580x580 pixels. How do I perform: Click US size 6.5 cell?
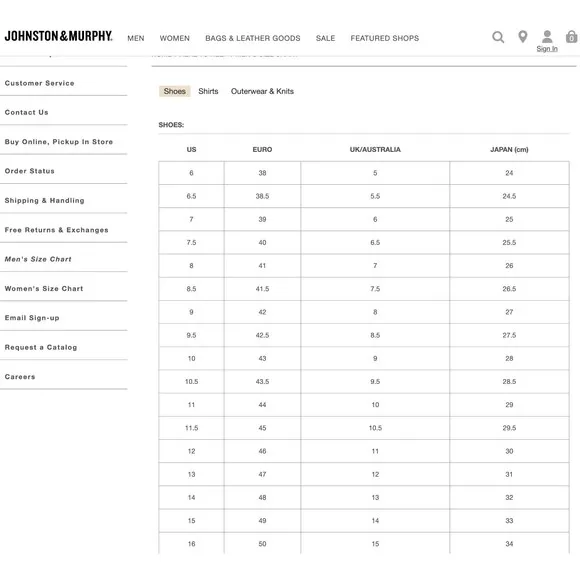[x=191, y=196]
